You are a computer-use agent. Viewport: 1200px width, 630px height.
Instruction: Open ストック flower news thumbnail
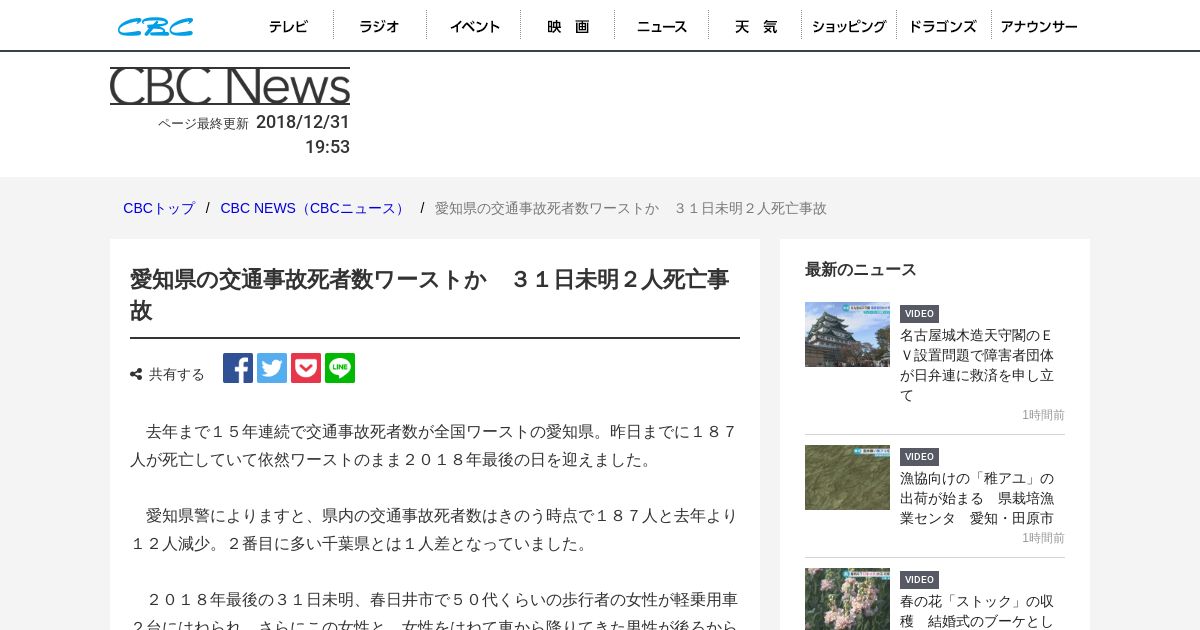coord(847,599)
